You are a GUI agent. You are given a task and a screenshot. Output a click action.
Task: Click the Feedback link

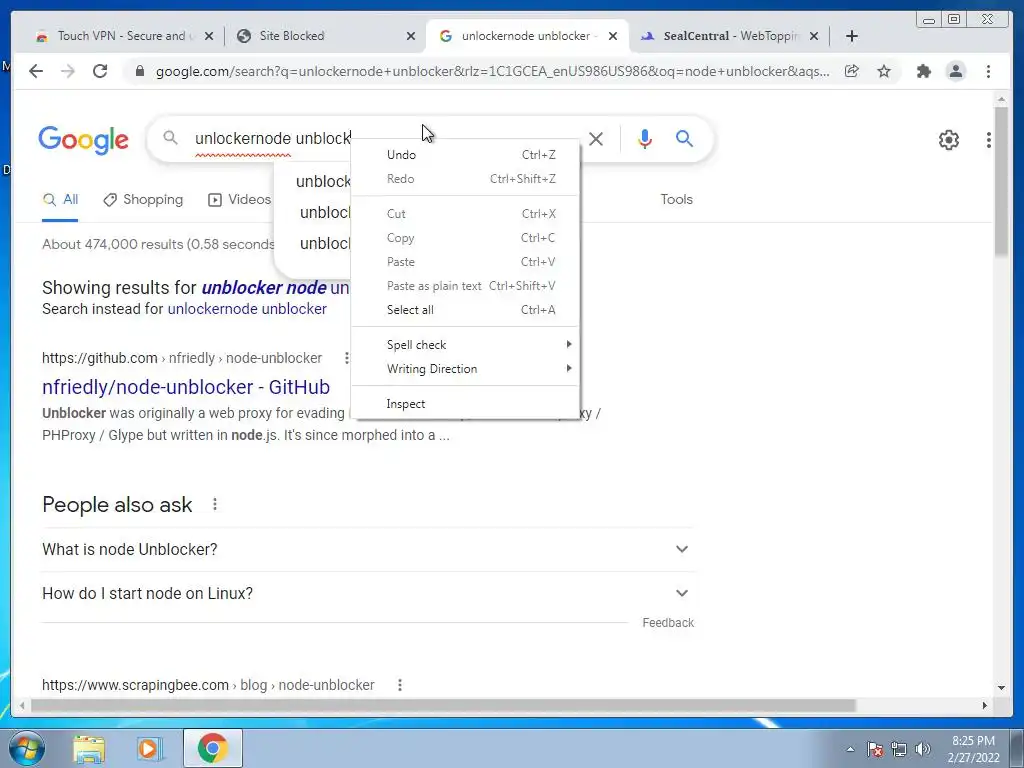click(667, 623)
